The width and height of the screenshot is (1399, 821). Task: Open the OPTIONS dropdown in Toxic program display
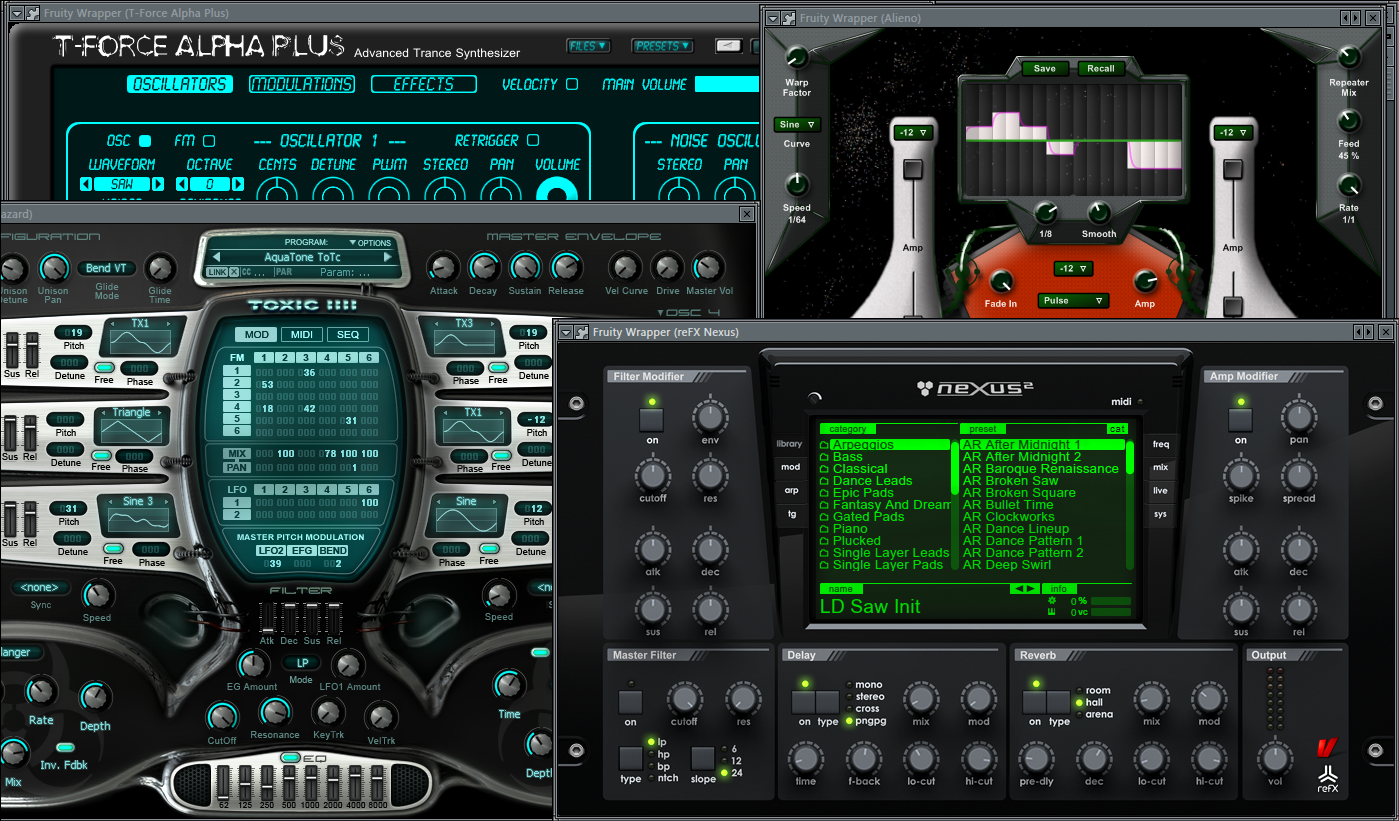(x=370, y=243)
